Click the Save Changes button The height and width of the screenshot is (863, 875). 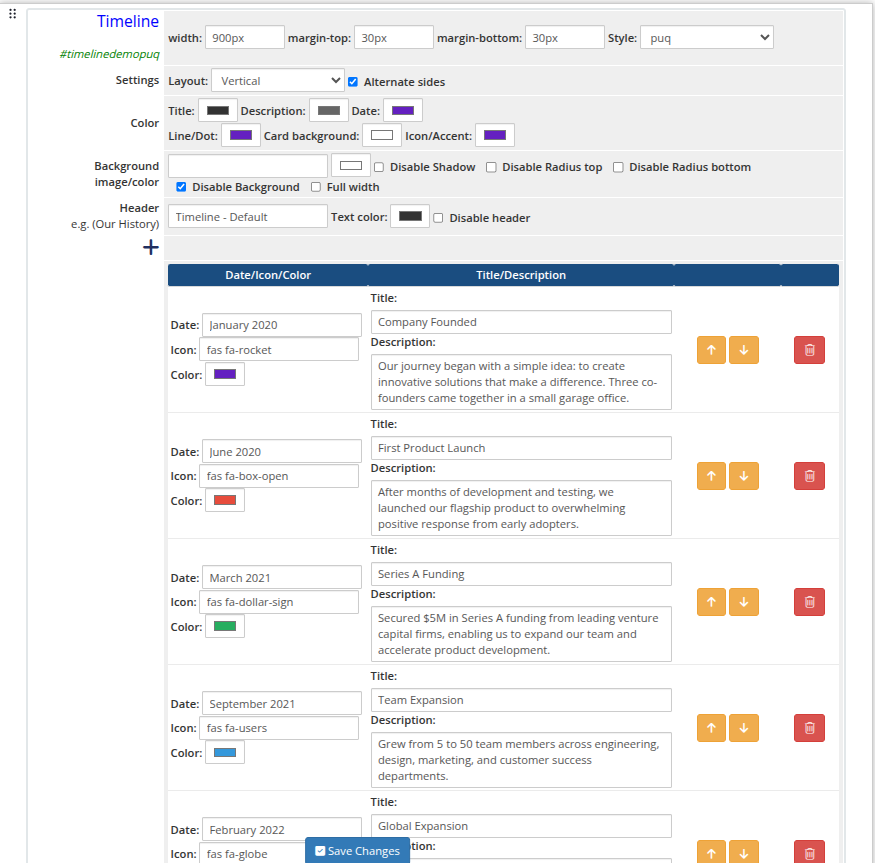click(357, 851)
